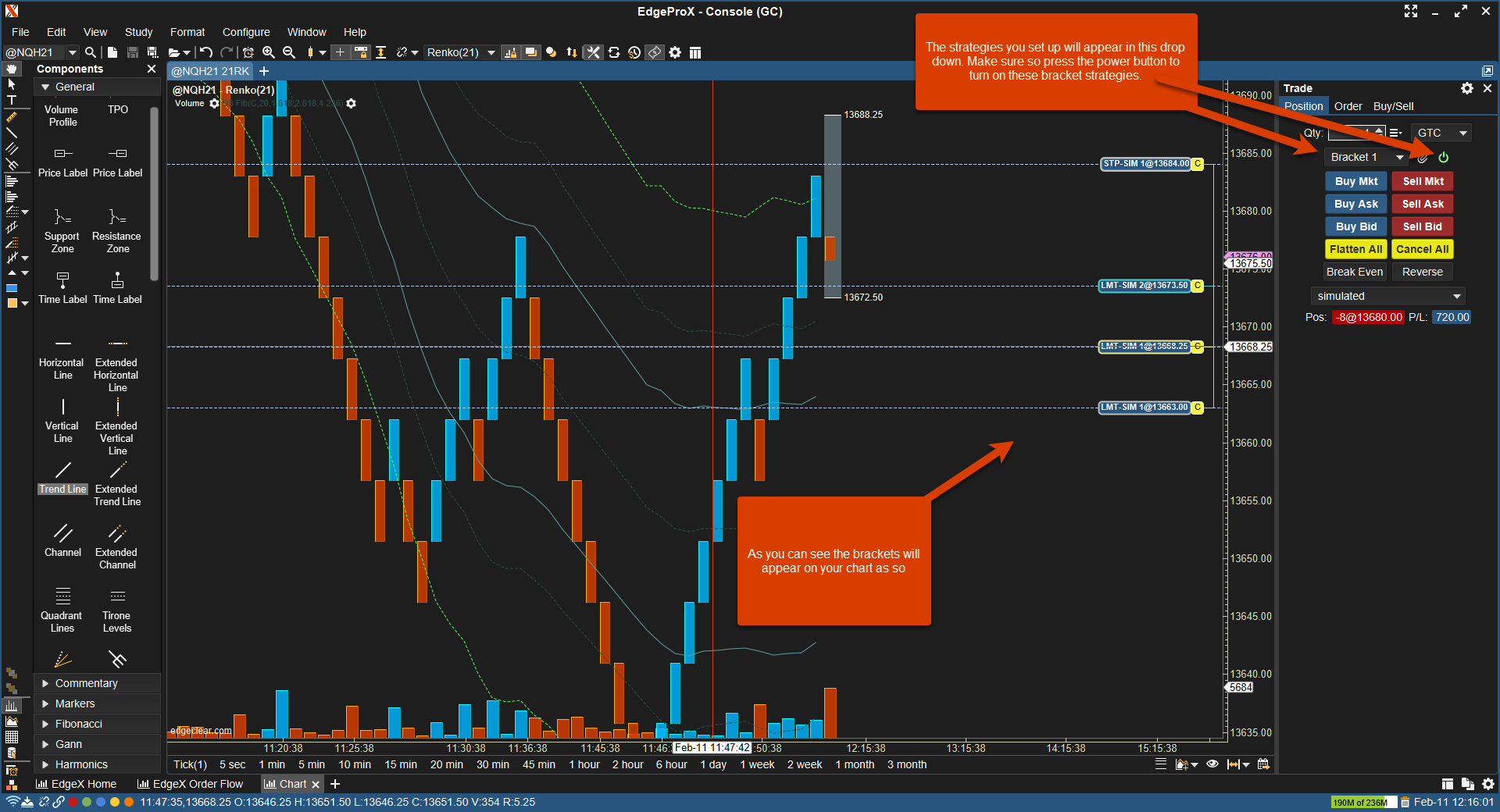Switch to the Buy/Sell tab

[1393, 106]
